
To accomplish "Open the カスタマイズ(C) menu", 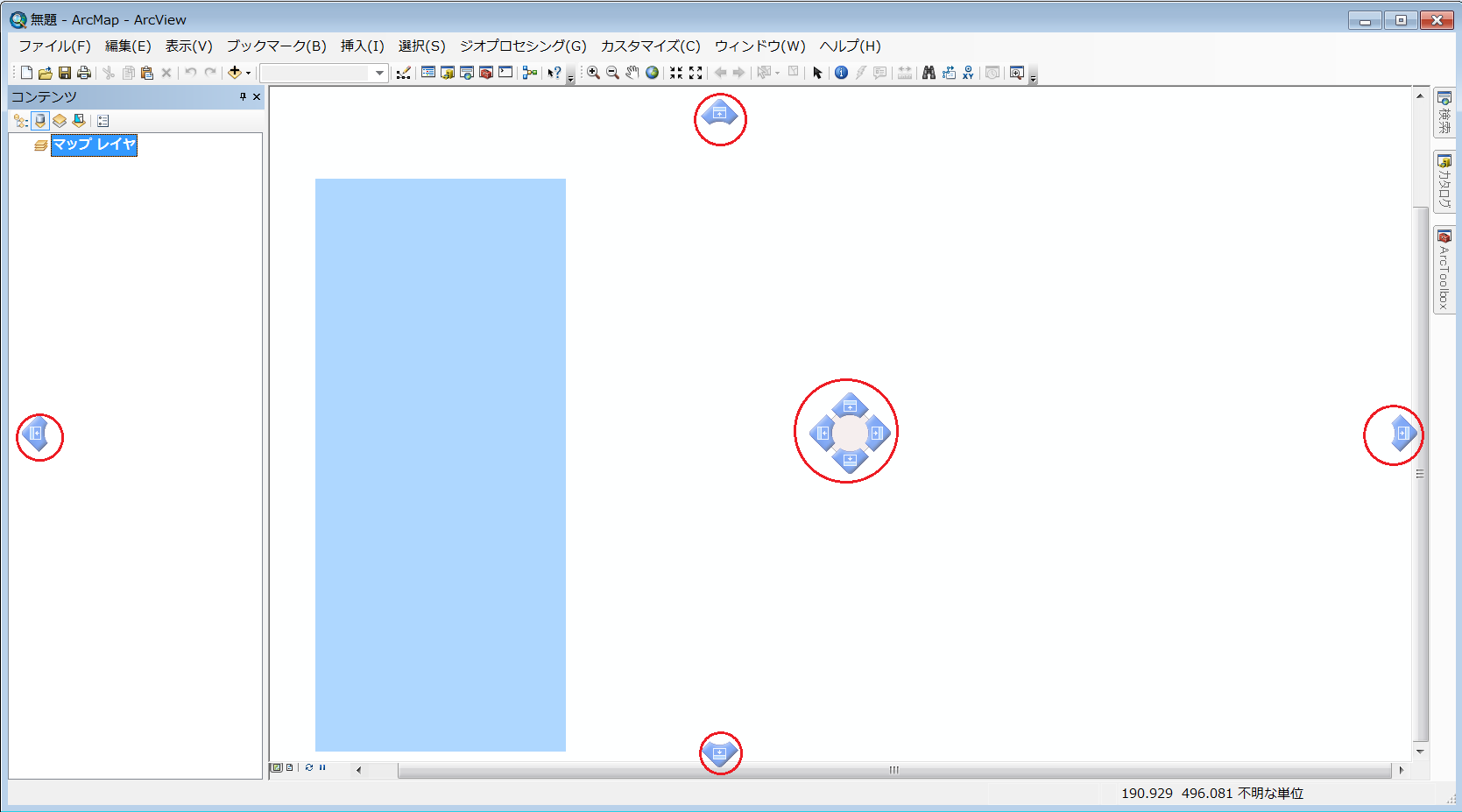I will pos(650,46).
